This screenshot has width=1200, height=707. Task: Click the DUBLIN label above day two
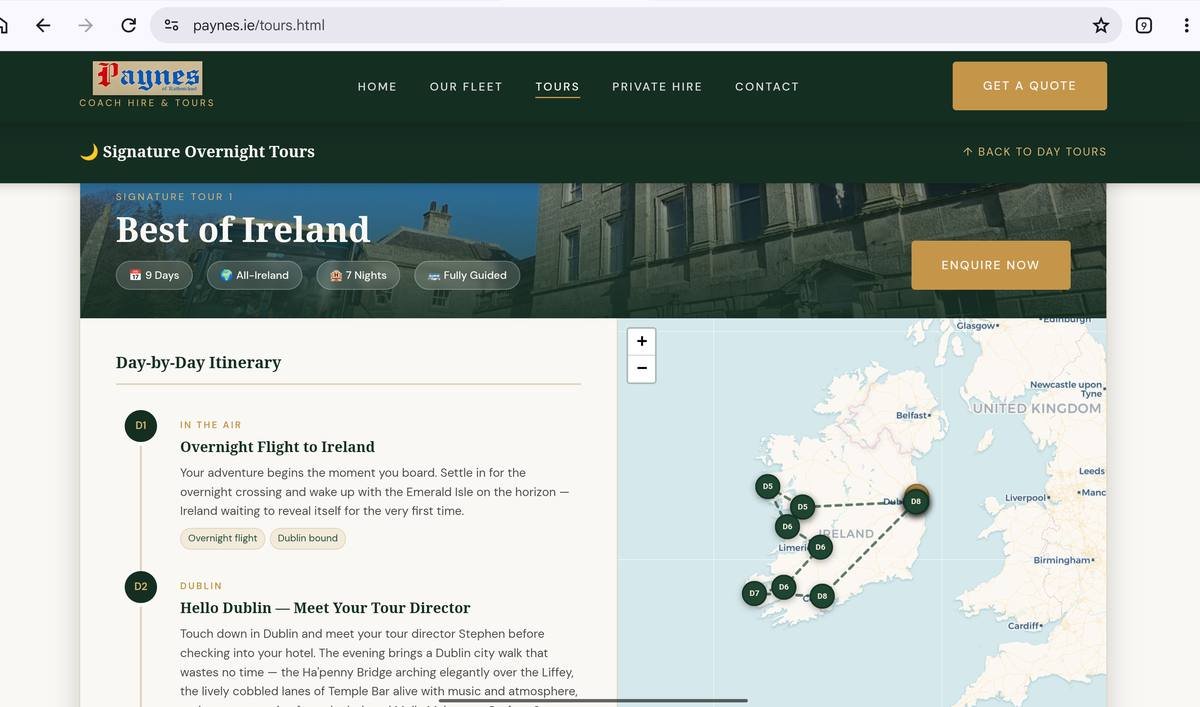pos(201,586)
